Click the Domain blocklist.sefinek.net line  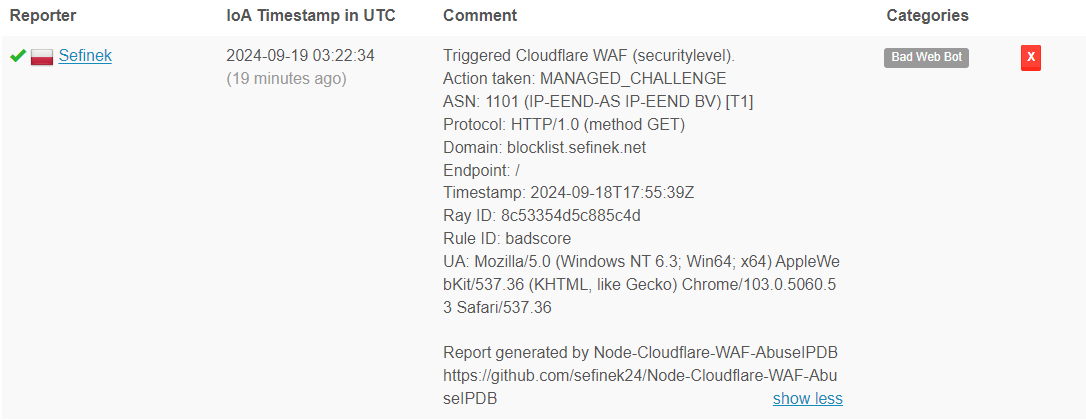coord(544,147)
